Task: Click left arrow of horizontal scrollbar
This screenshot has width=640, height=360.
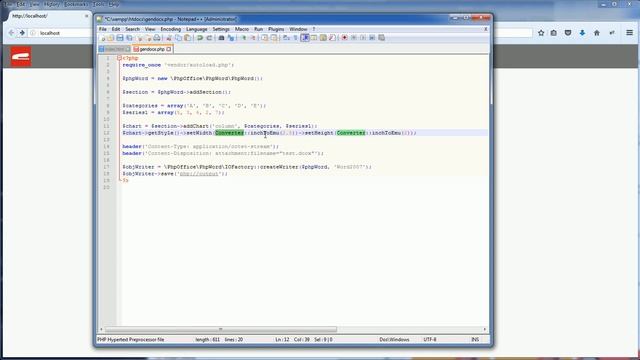Action: pyautogui.click(x=102, y=329)
